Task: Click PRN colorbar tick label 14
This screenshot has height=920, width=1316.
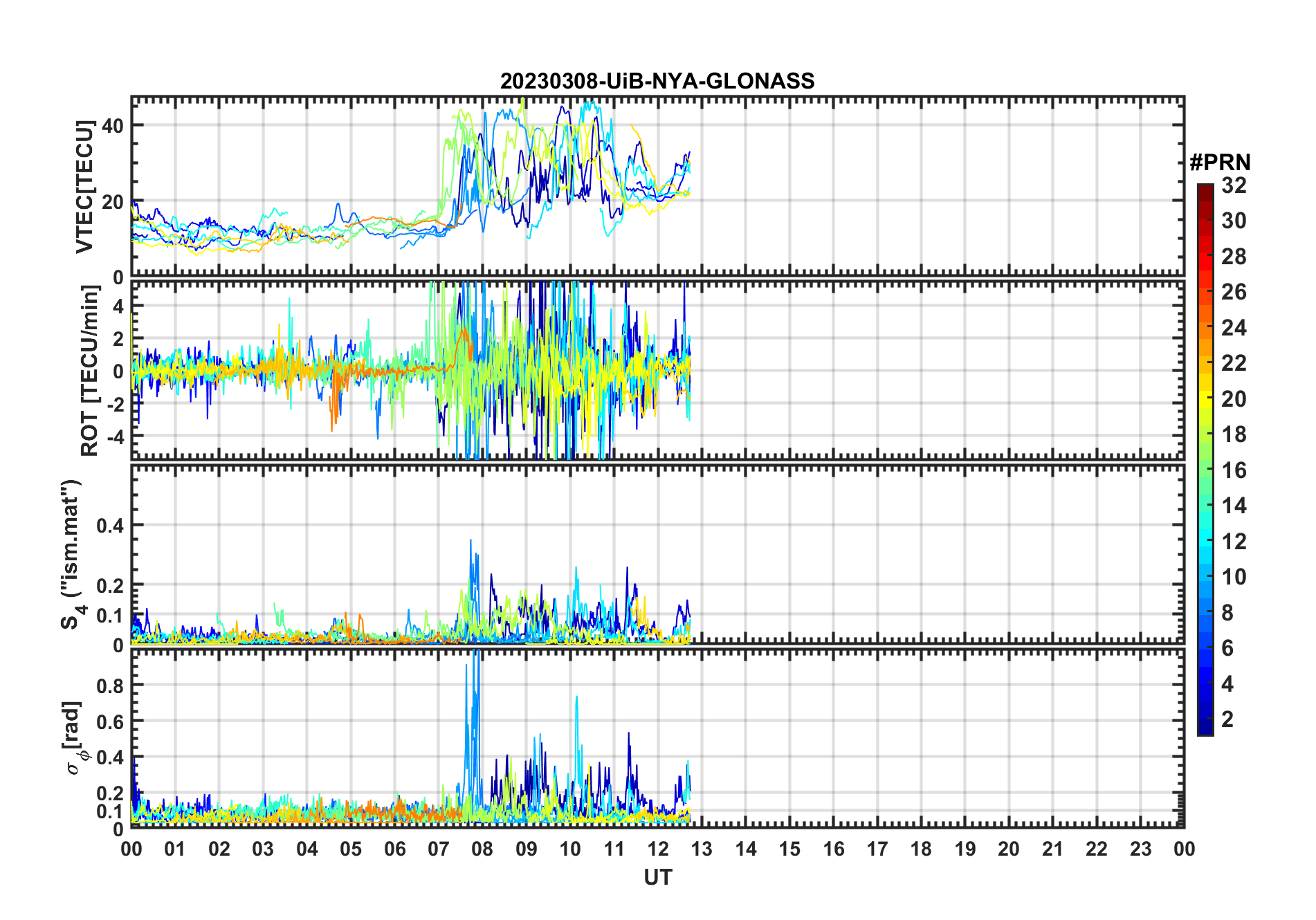Action: [x=1234, y=506]
